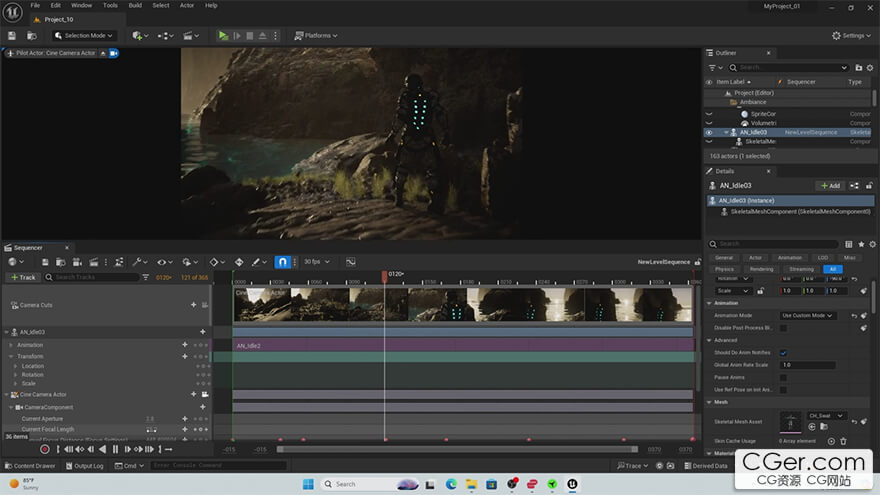Viewport: 880px width, 495px height.
Task: Open the Selection Mode dropdown
Action: point(84,35)
